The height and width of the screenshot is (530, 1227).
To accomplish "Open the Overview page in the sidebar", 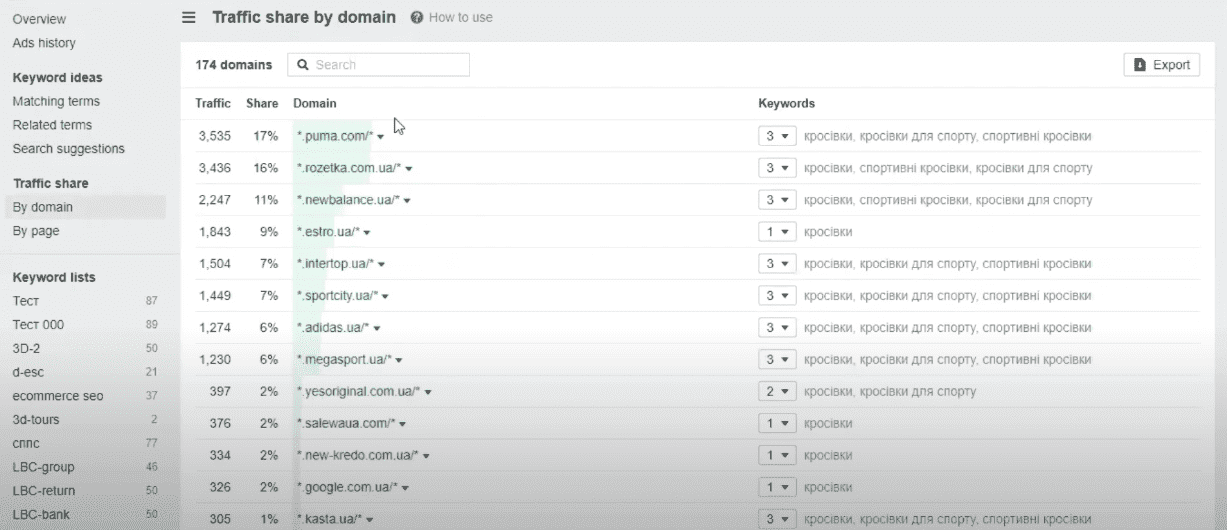I will tap(39, 19).
